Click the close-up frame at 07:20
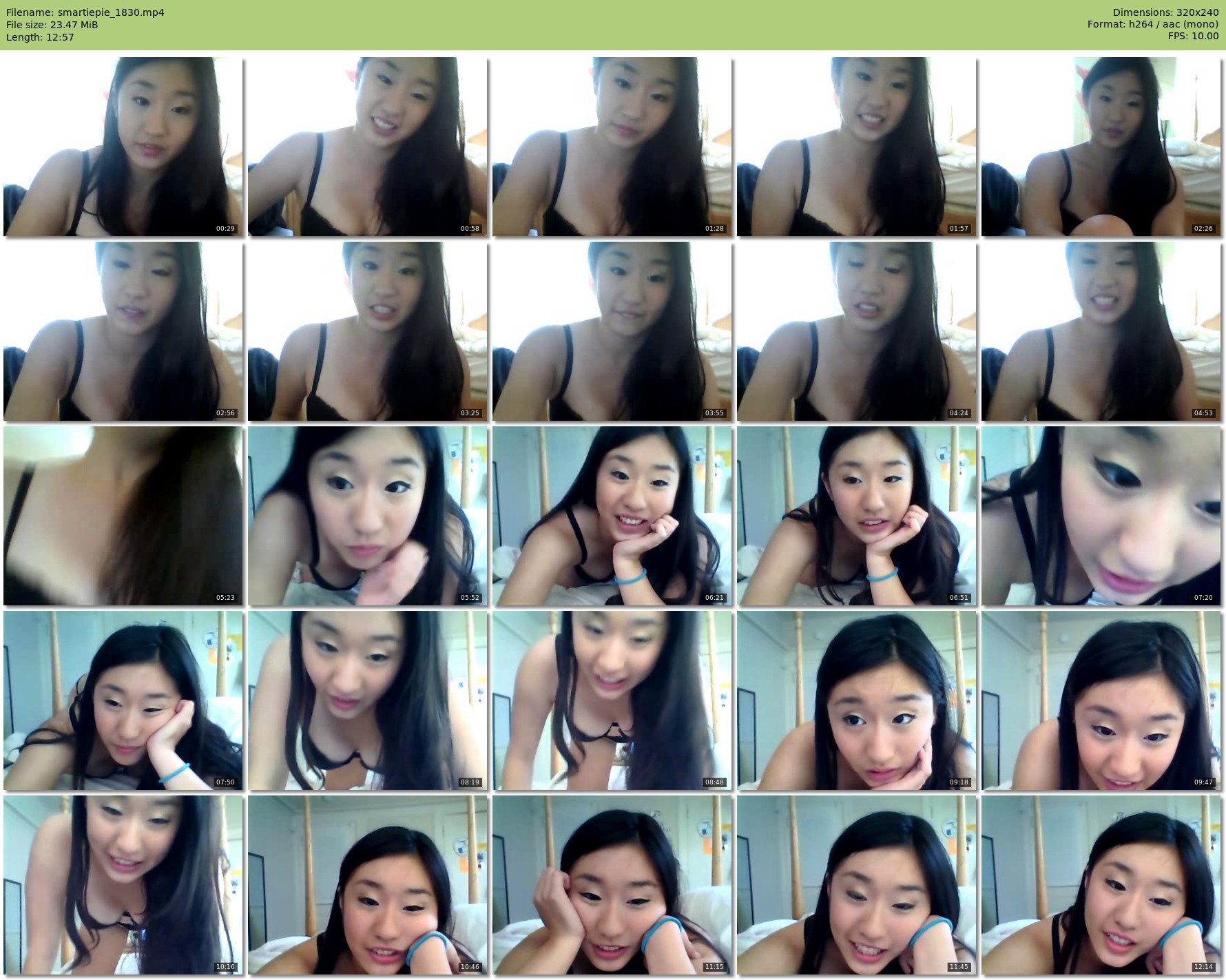This screenshot has height=980, width=1226. [x=1101, y=516]
